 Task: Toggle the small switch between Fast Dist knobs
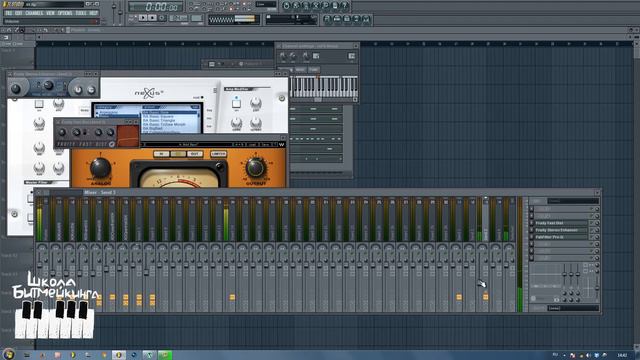coord(84,132)
